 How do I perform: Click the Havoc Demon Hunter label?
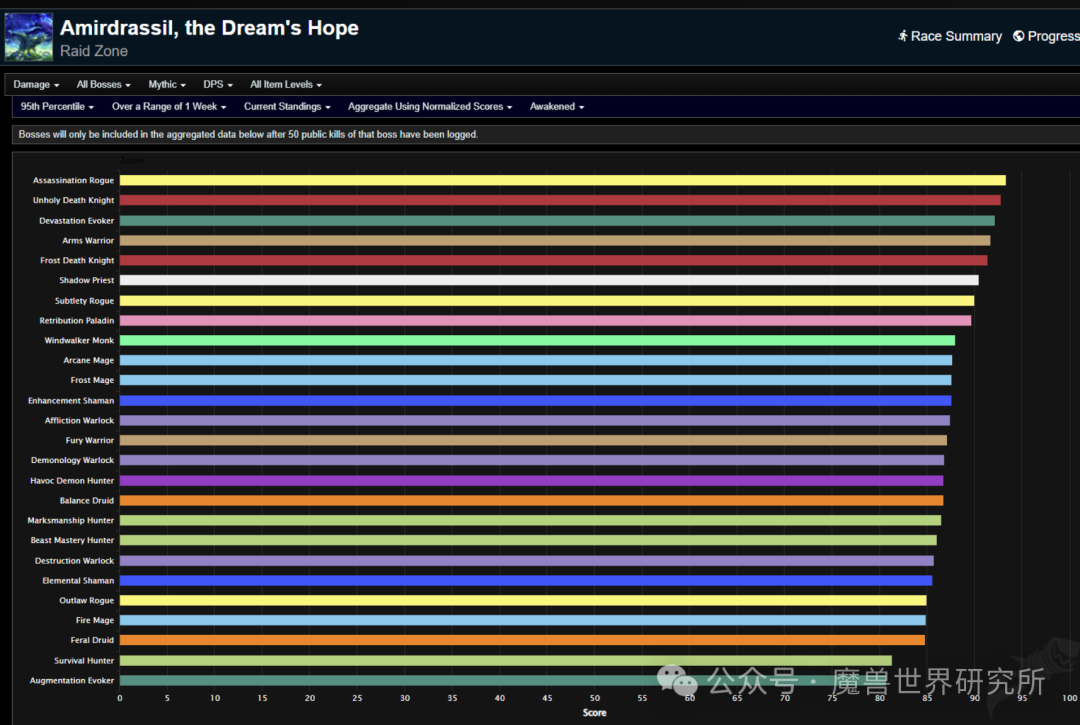pyautogui.click(x=72, y=481)
